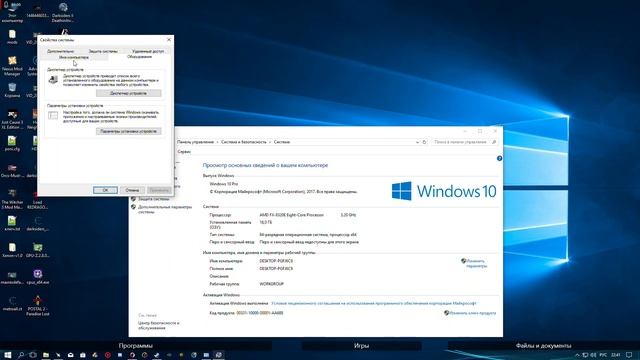The width and height of the screenshot is (640, 360).
Task: Switch to the Удаленный доступ tab
Action: point(148,51)
